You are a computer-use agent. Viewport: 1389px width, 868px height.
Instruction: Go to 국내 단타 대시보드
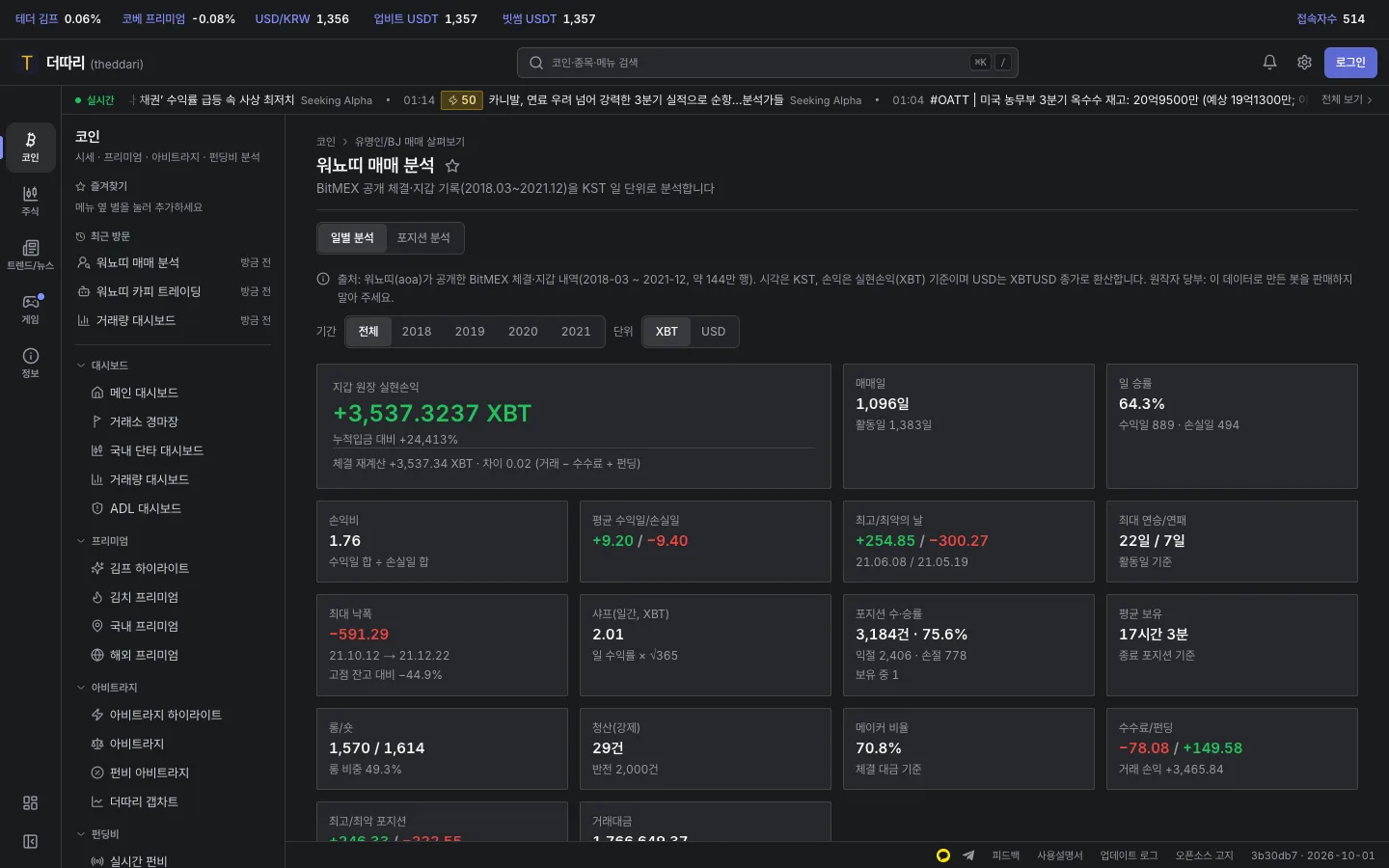(174, 450)
